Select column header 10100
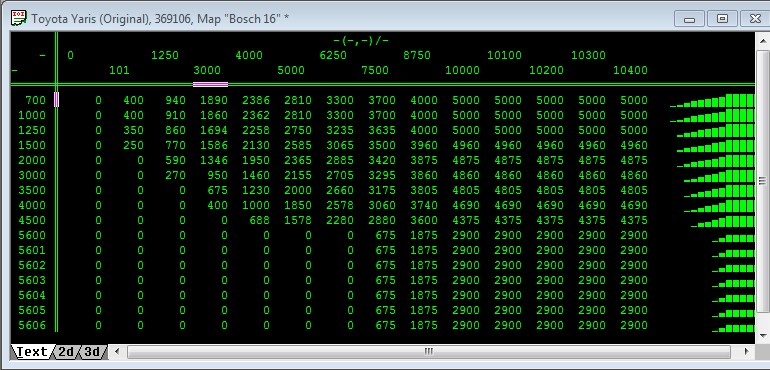This screenshot has width=770, height=370. tap(504, 55)
